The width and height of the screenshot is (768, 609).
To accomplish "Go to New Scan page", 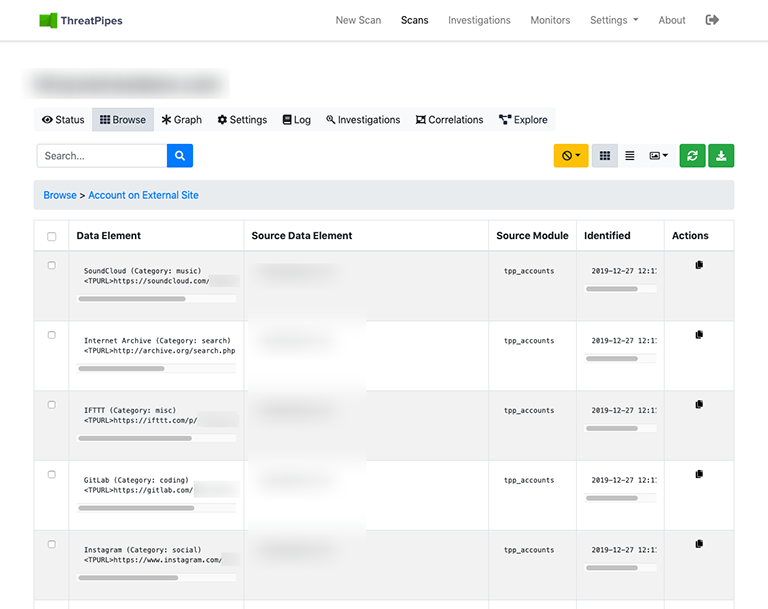I will click(358, 20).
